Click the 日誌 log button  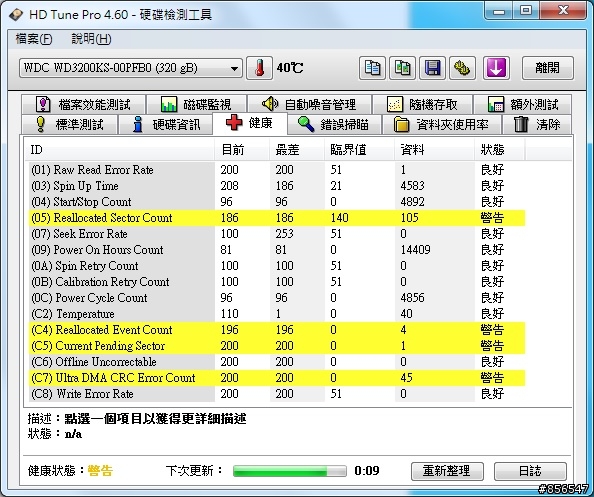[530, 471]
